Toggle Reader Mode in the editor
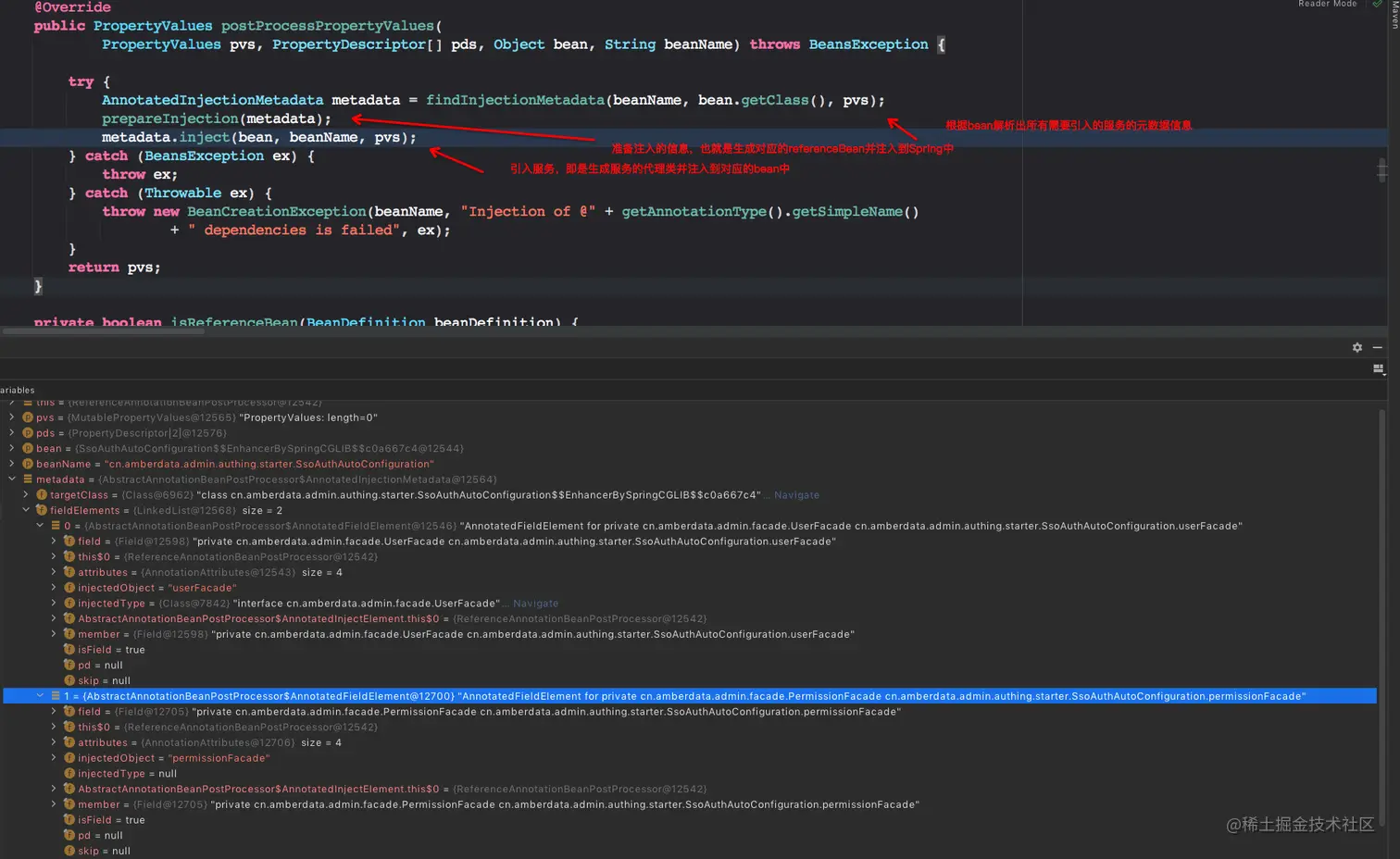The width and height of the screenshot is (1400, 859). point(1328,4)
